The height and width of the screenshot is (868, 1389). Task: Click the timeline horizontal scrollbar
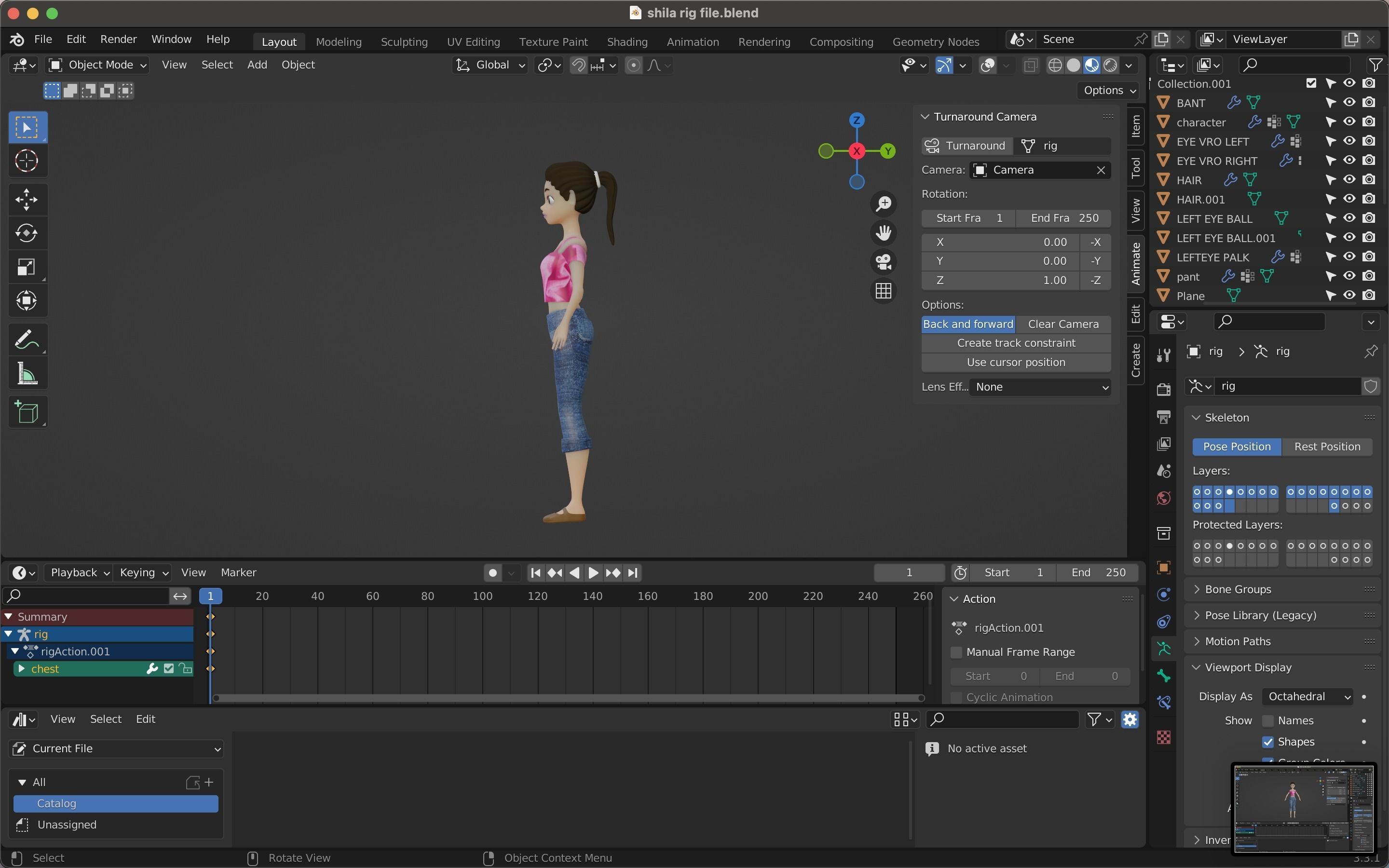(568, 699)
